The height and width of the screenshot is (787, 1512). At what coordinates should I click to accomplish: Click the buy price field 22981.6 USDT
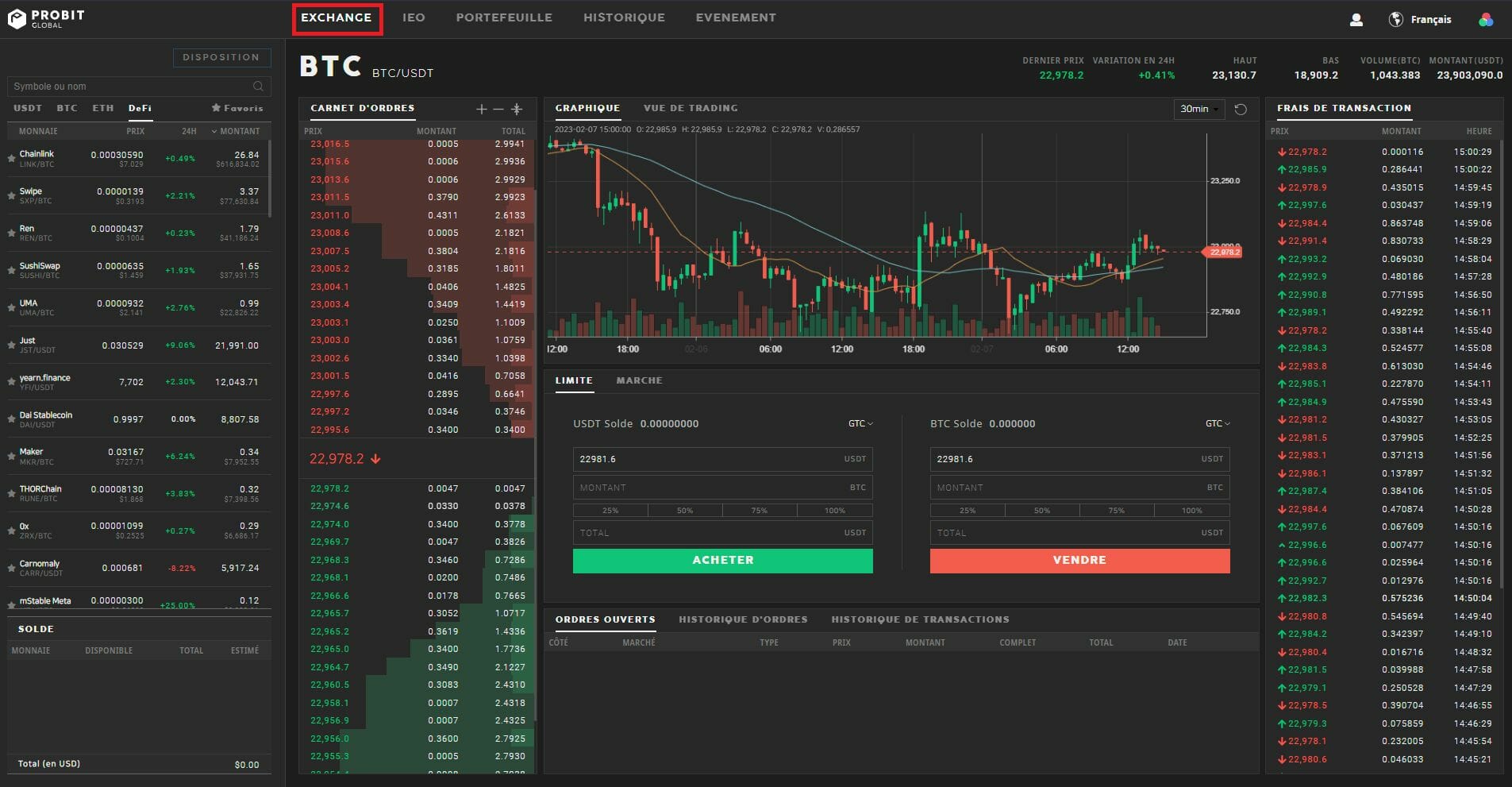tap(722, 459)
